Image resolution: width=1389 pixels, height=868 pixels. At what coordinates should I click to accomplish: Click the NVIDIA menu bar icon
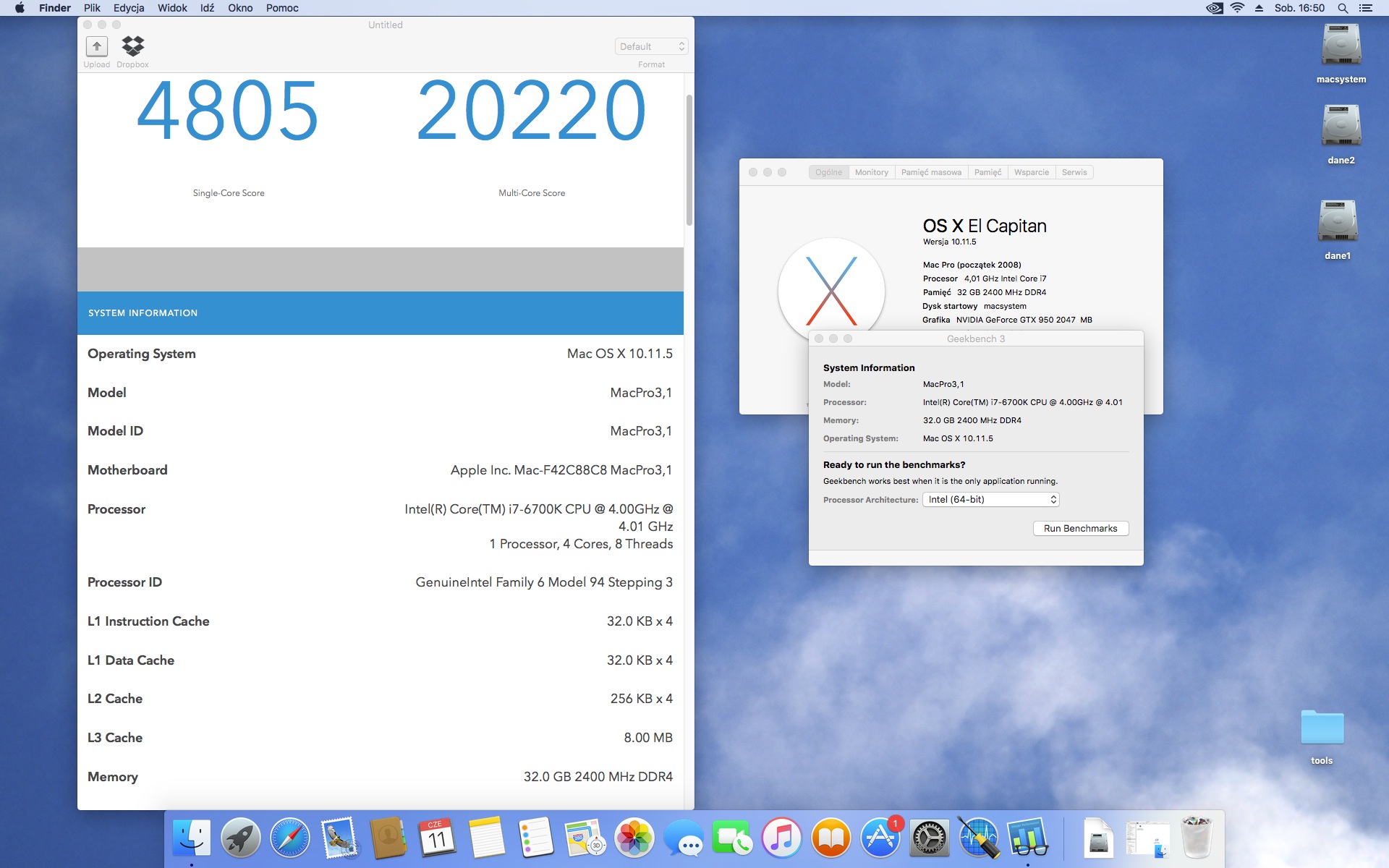1215,8
